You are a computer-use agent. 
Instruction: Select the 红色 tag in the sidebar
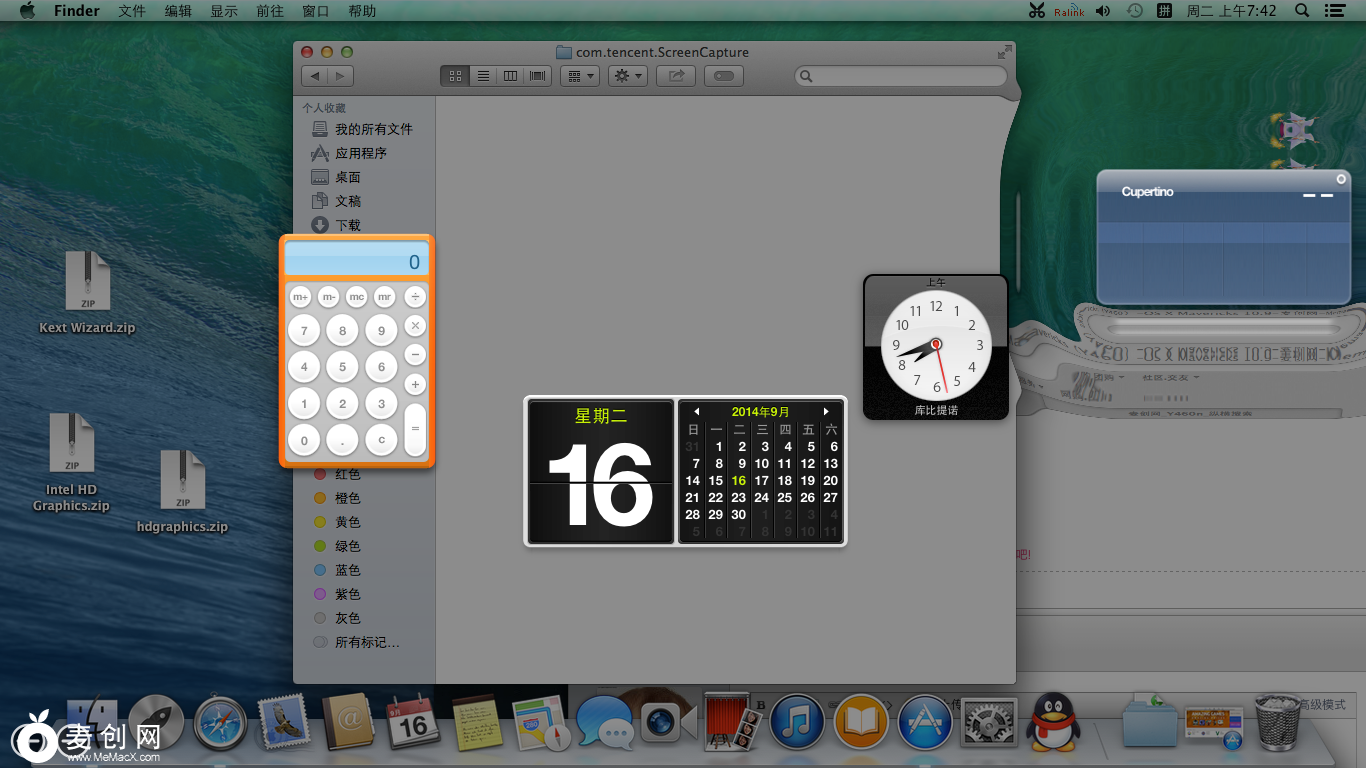click(347, 474)
